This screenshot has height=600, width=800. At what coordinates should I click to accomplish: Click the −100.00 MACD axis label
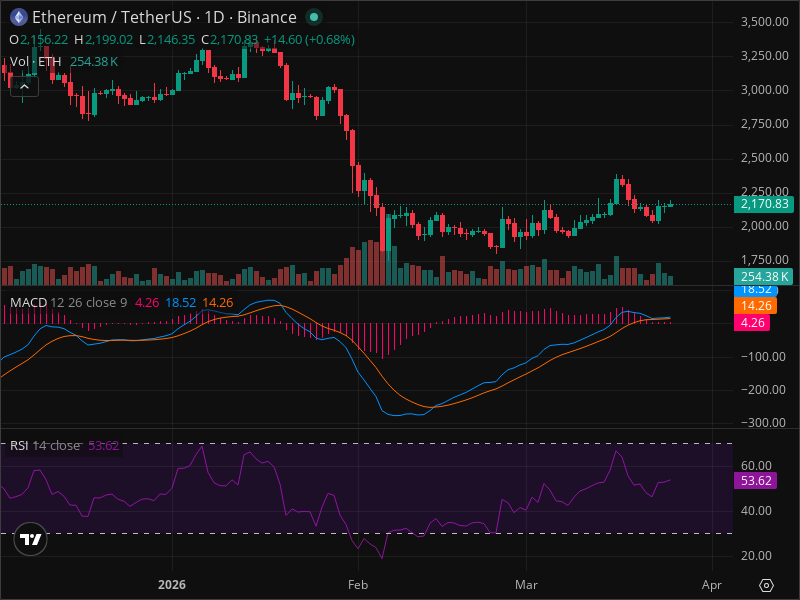tap(763, 357)
